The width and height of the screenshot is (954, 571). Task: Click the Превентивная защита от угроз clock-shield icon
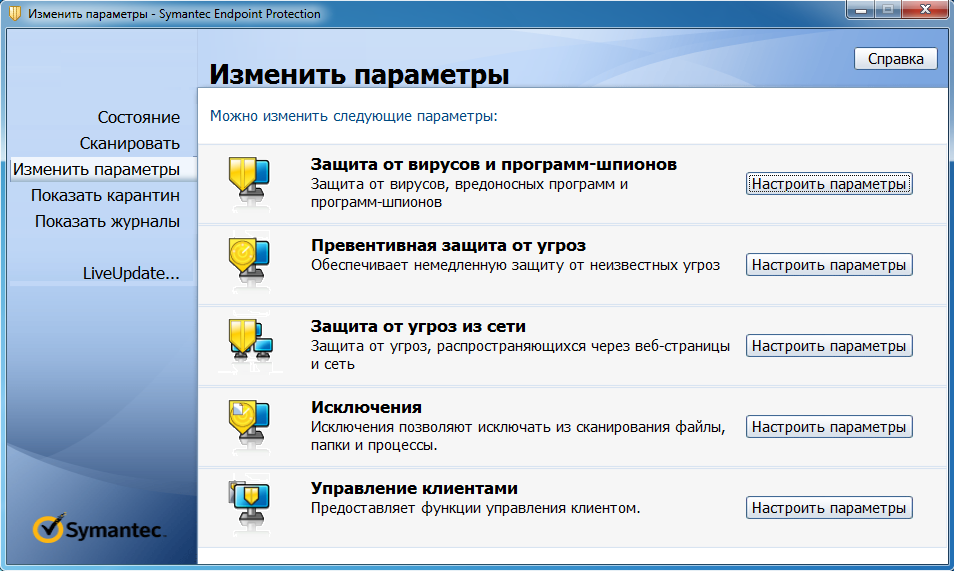tap(249, 261)
